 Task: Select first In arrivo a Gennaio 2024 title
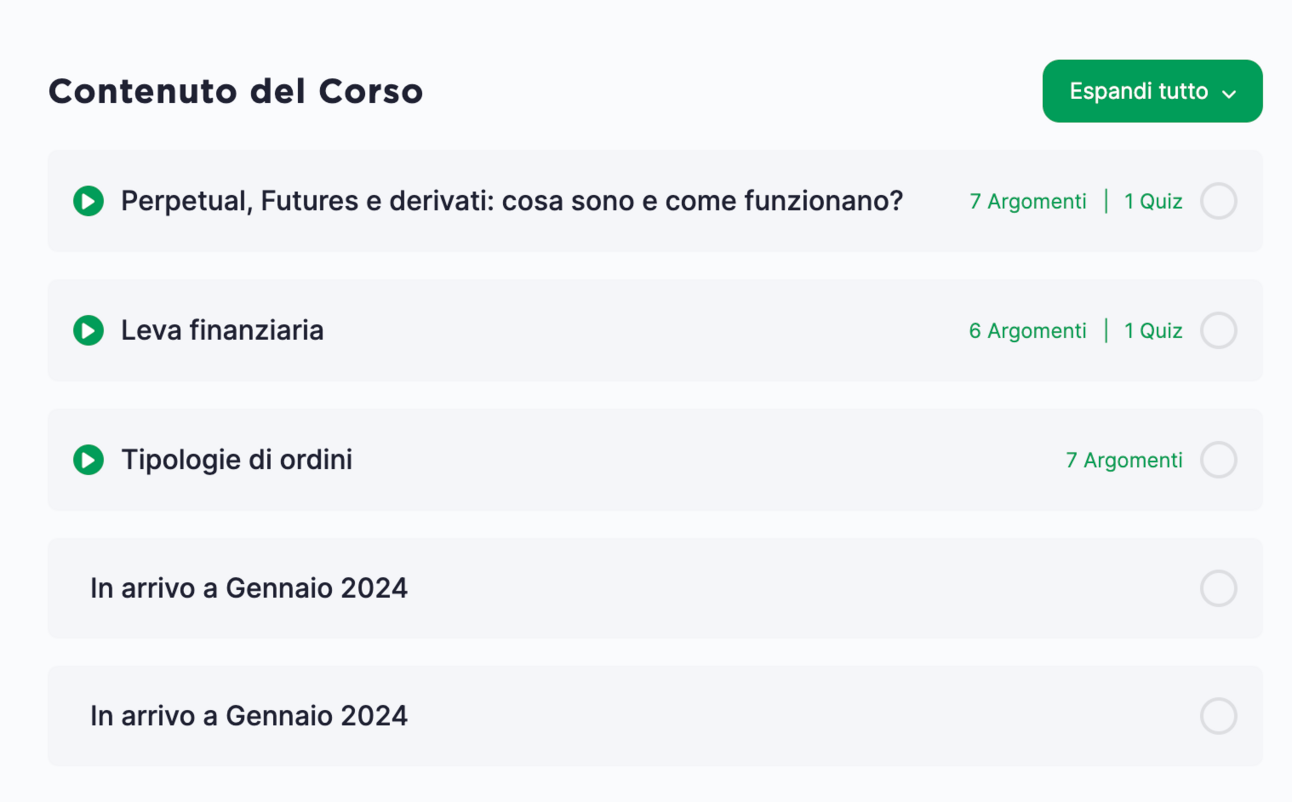pos(248,588)
